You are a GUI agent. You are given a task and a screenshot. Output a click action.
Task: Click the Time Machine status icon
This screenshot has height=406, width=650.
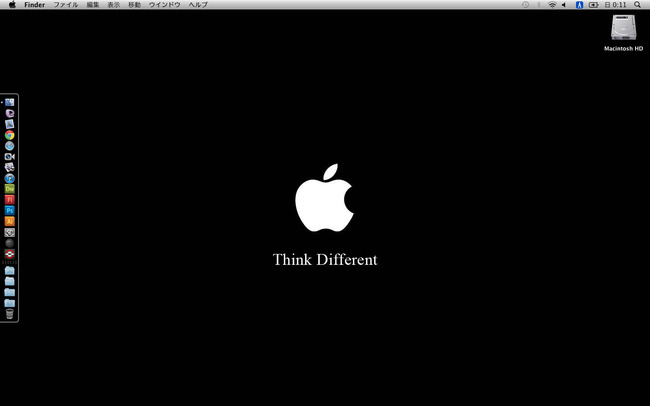(525, 5)
